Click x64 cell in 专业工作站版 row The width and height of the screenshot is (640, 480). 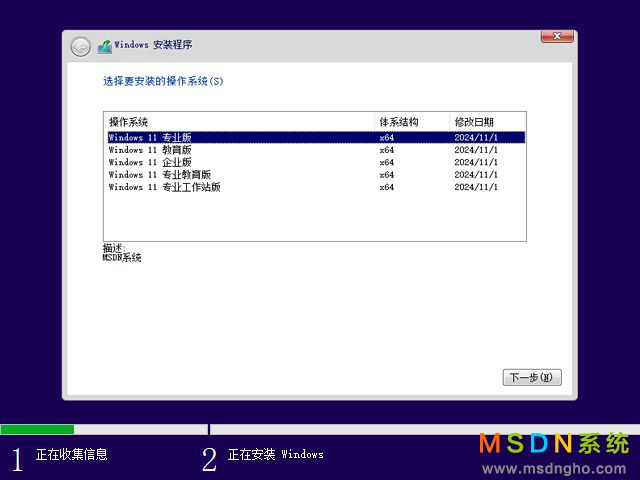click(387, 187)
